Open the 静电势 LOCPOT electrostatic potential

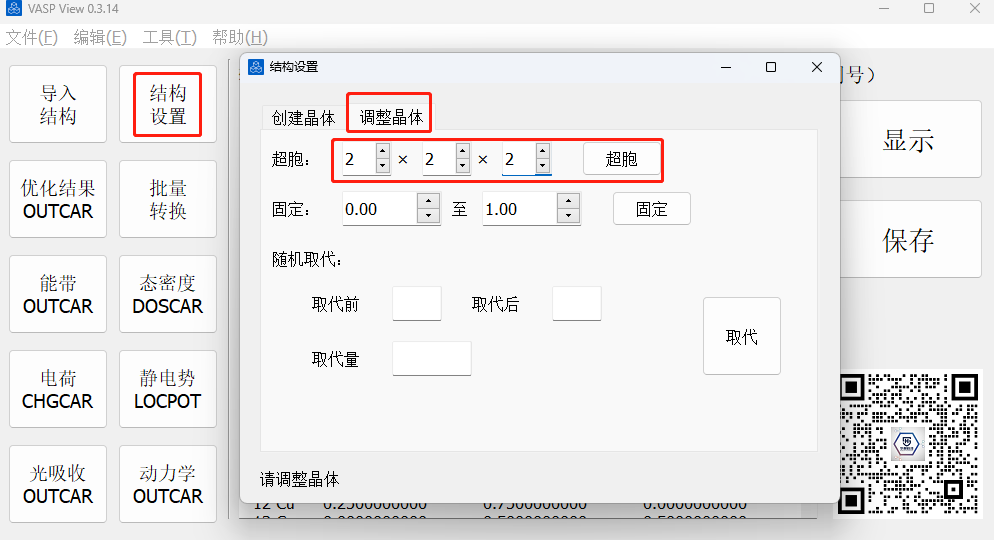[x=168, y=390]
